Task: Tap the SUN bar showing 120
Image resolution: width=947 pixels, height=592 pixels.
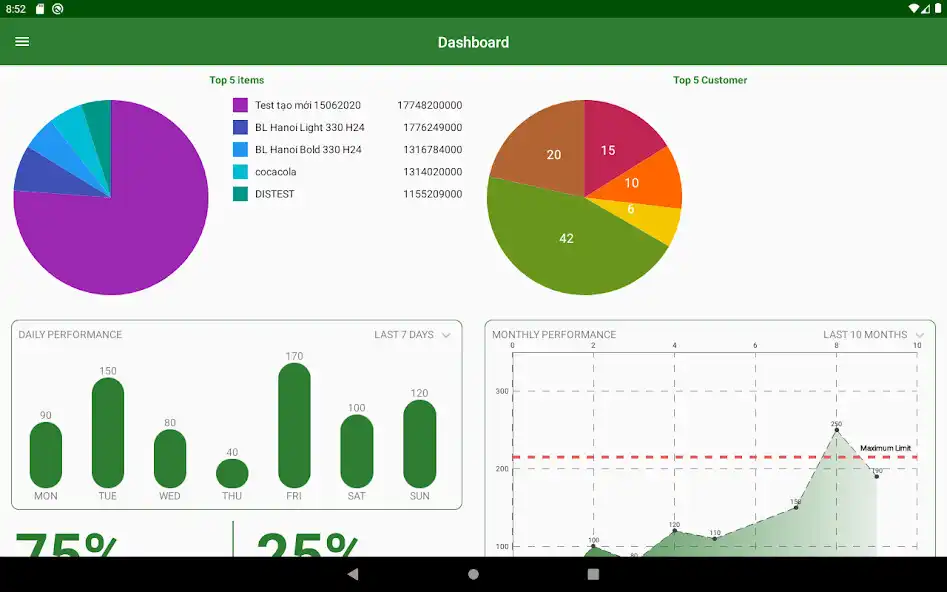Action: 420,444
